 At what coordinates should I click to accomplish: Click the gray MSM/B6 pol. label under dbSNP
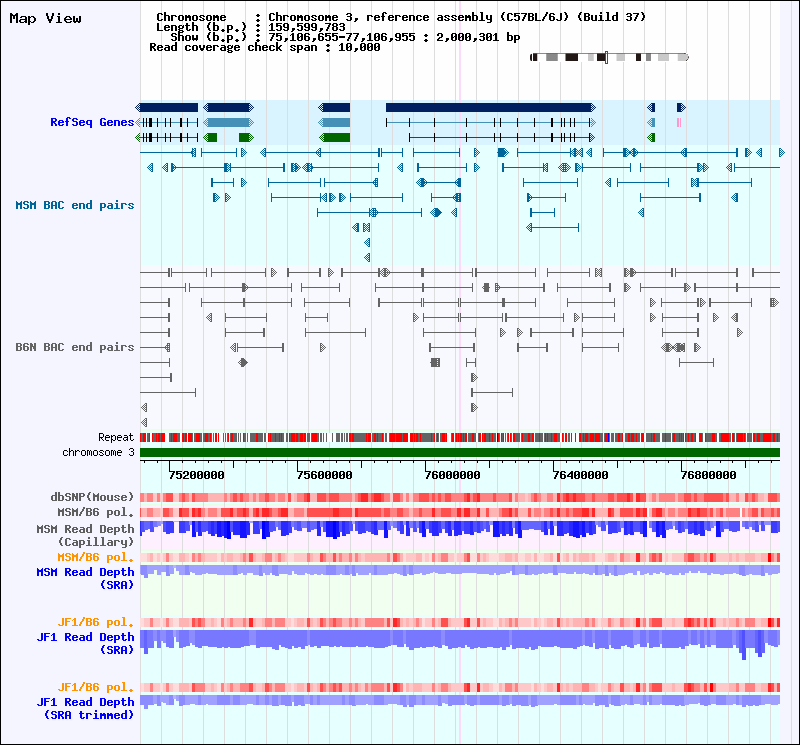click(95, 512)
